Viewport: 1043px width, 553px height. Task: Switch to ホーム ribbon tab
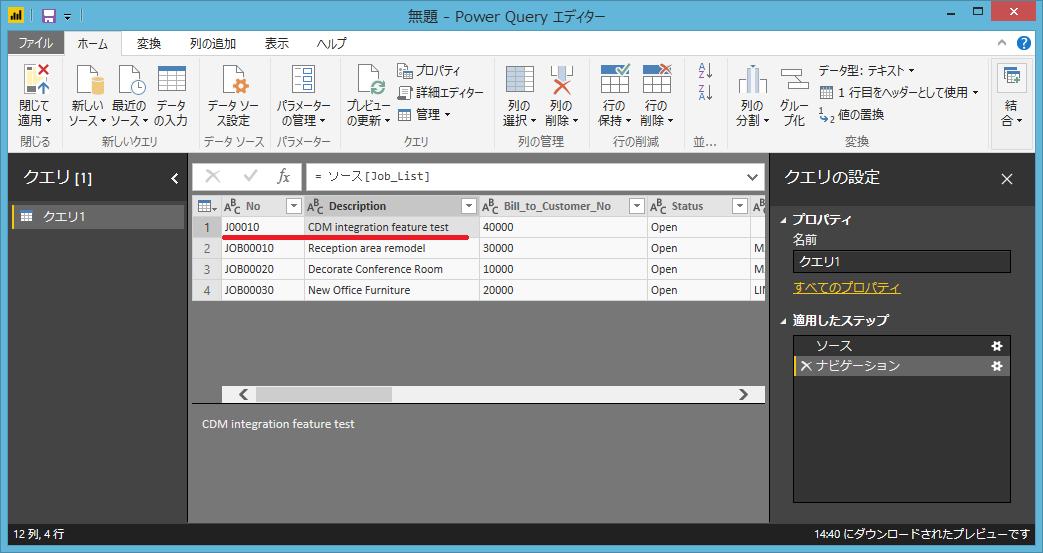(x=92, y=43)
